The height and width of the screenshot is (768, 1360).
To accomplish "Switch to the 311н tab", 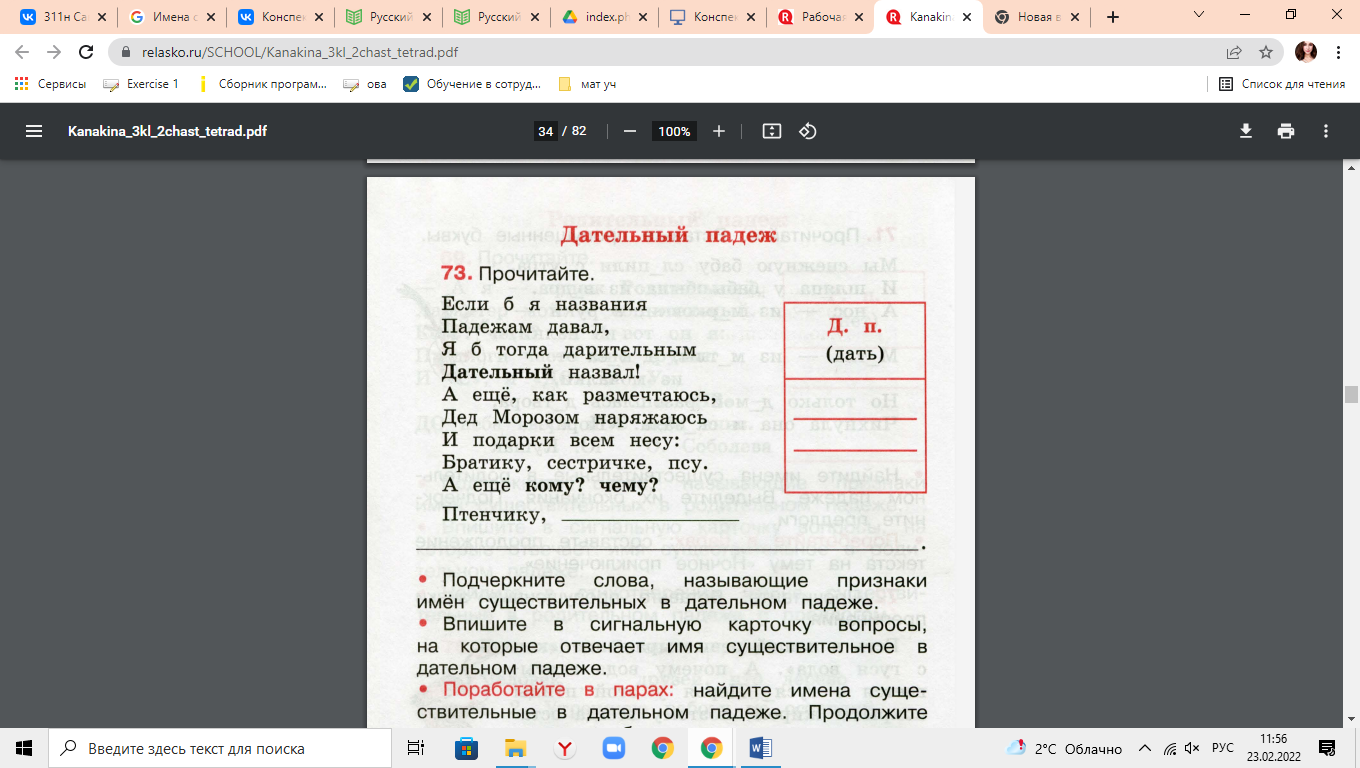I will 62,17.
